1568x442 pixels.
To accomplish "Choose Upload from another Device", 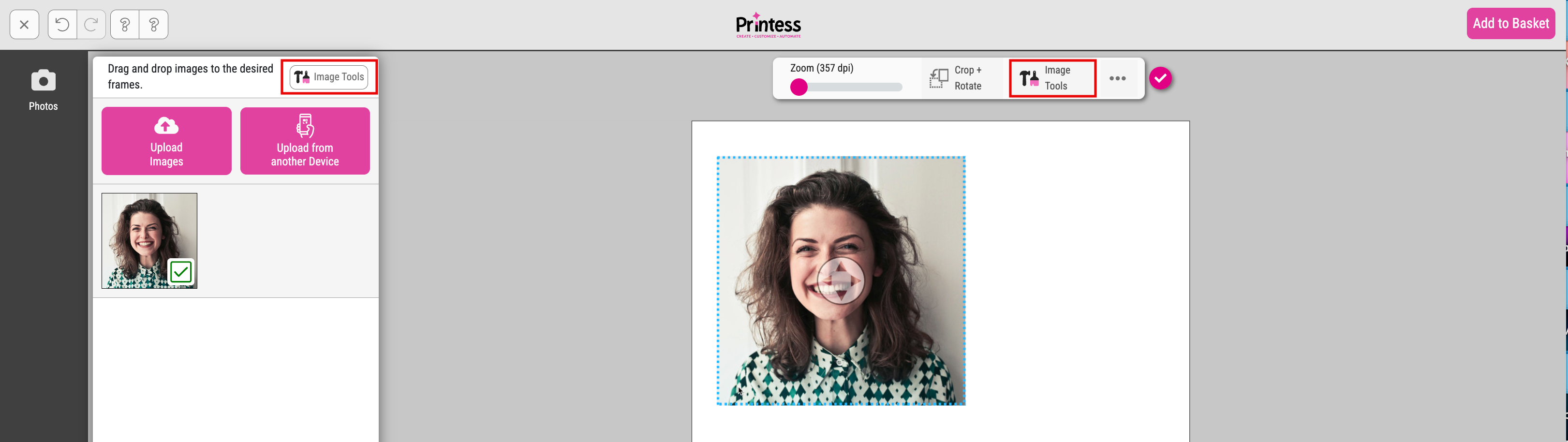I will point(305,141).
